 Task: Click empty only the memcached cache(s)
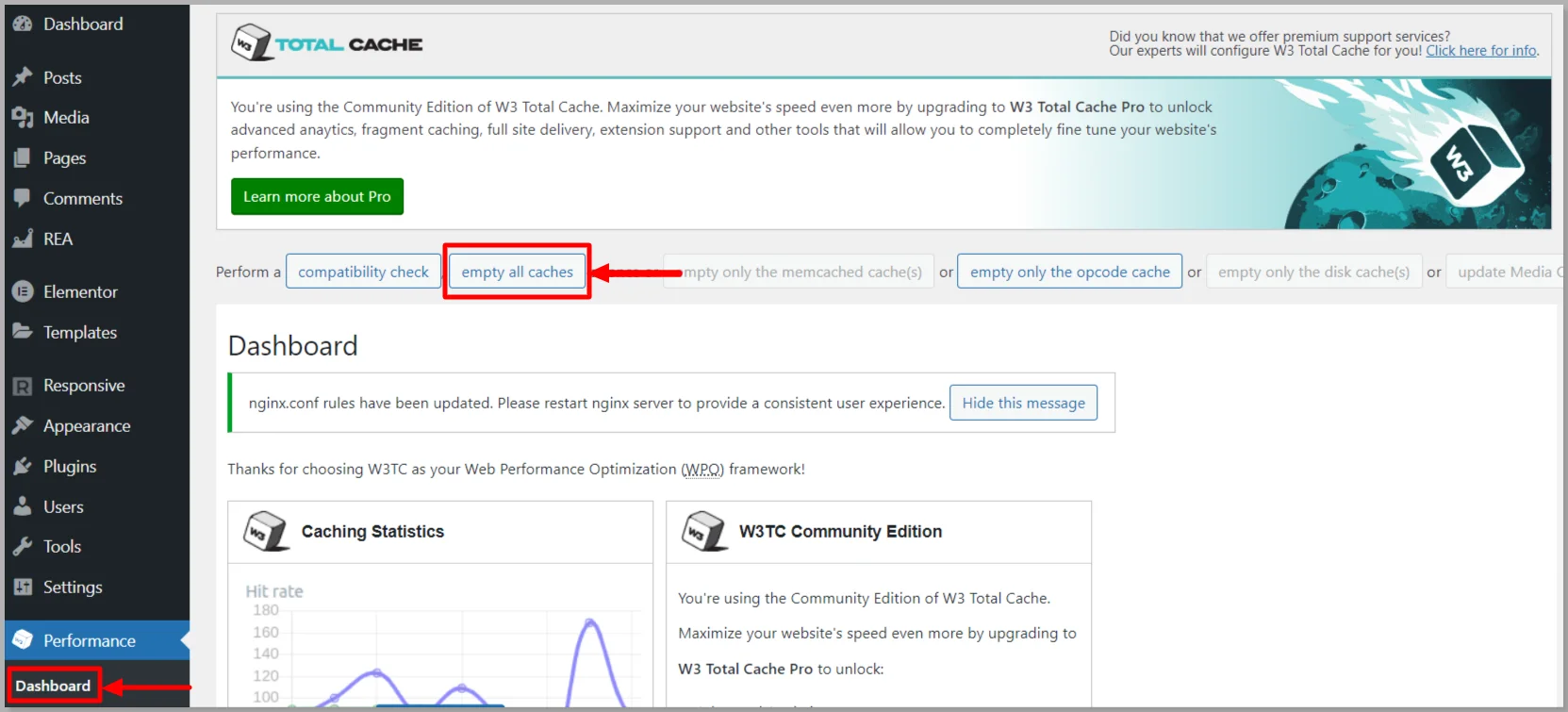[799, 272]
